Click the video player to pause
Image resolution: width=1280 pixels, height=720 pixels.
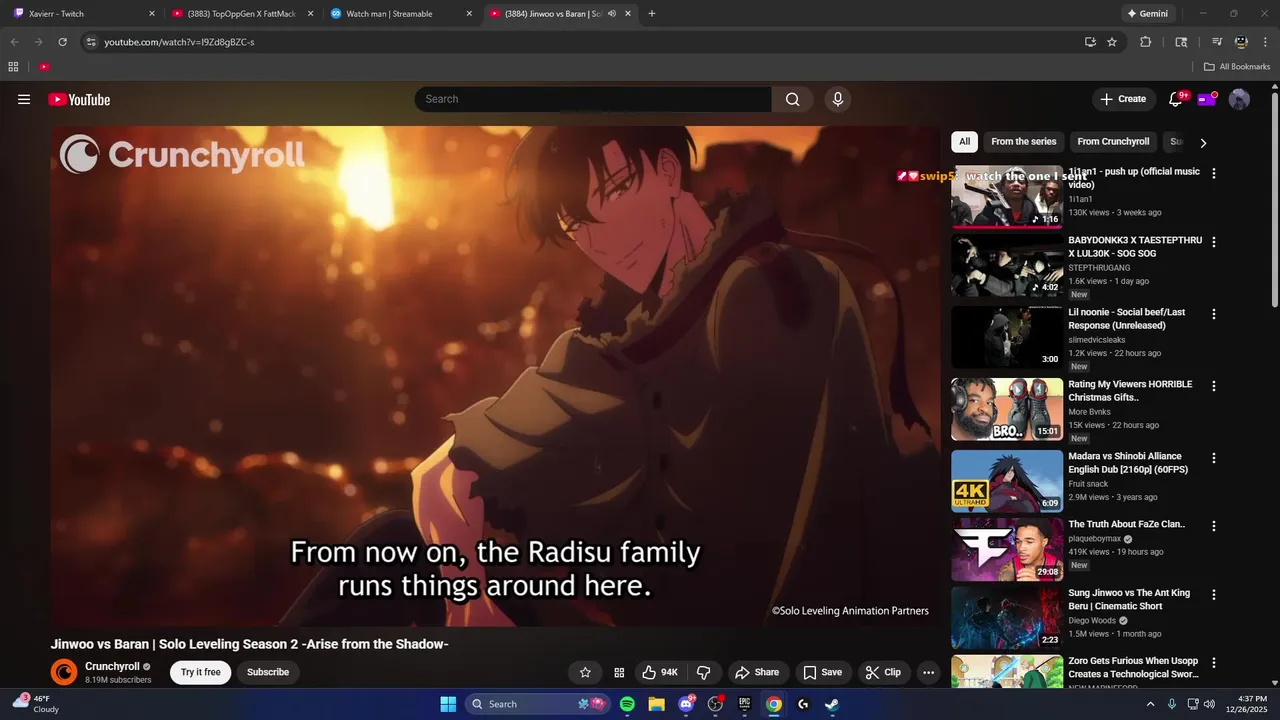pyautogui.click(x=496, y=376)
